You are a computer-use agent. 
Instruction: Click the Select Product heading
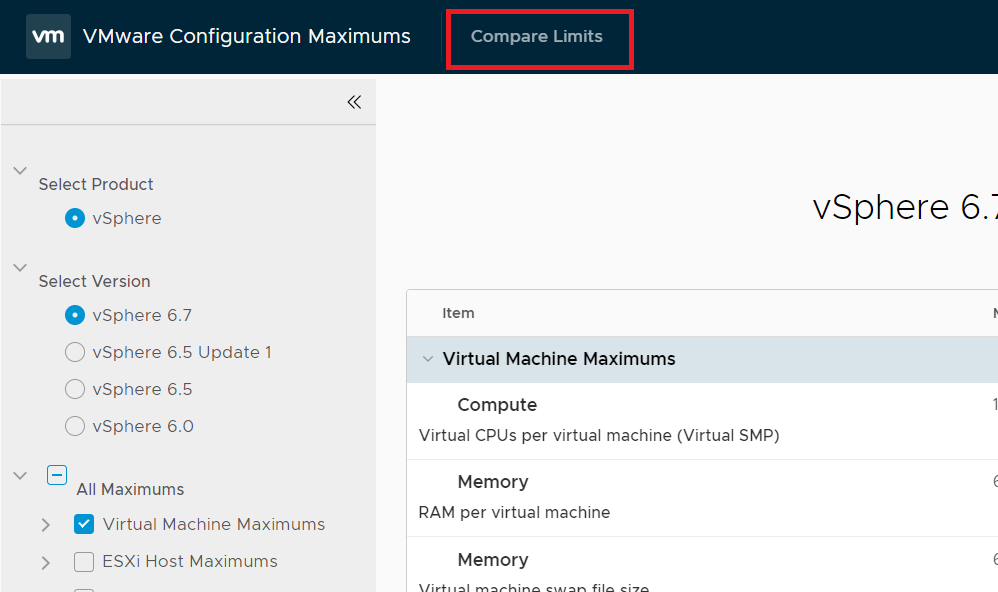(95, 185)
